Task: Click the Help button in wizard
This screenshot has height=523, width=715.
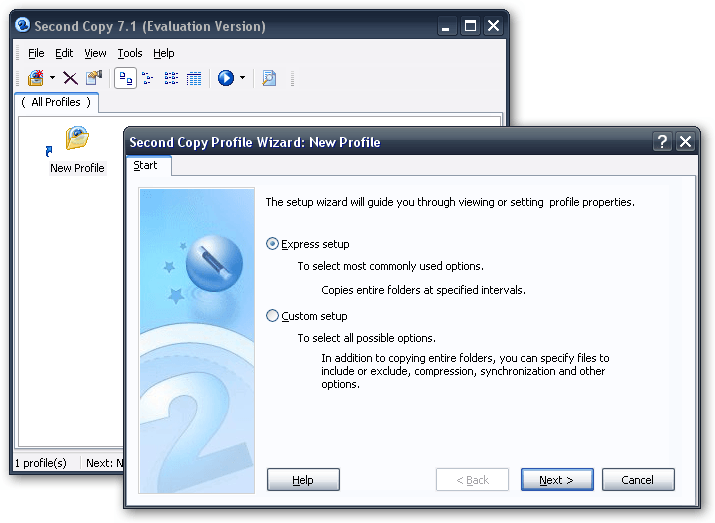Action: click(x=303, y=480)
